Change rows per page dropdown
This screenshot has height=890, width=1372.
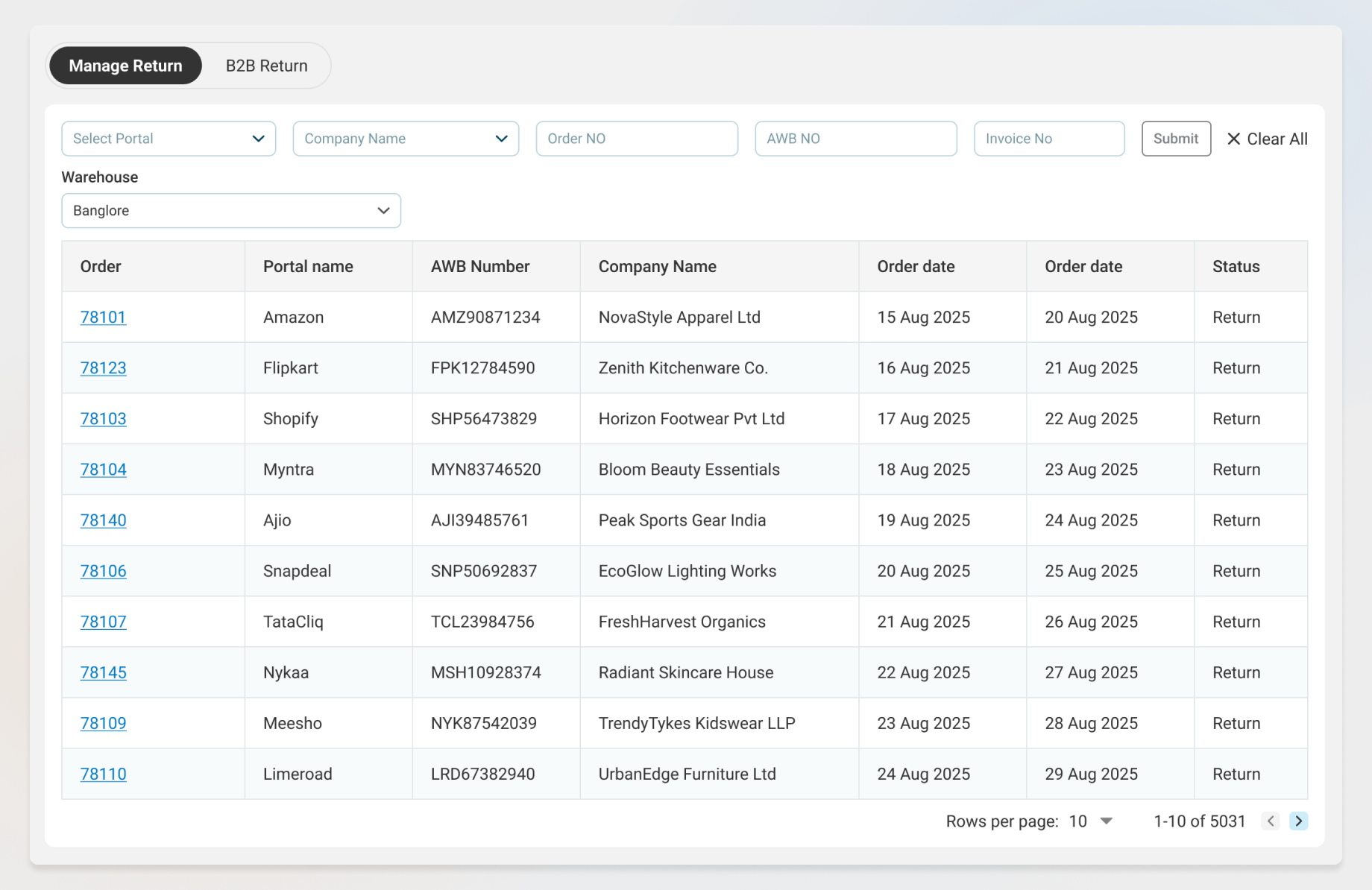tap(1091, 821)
